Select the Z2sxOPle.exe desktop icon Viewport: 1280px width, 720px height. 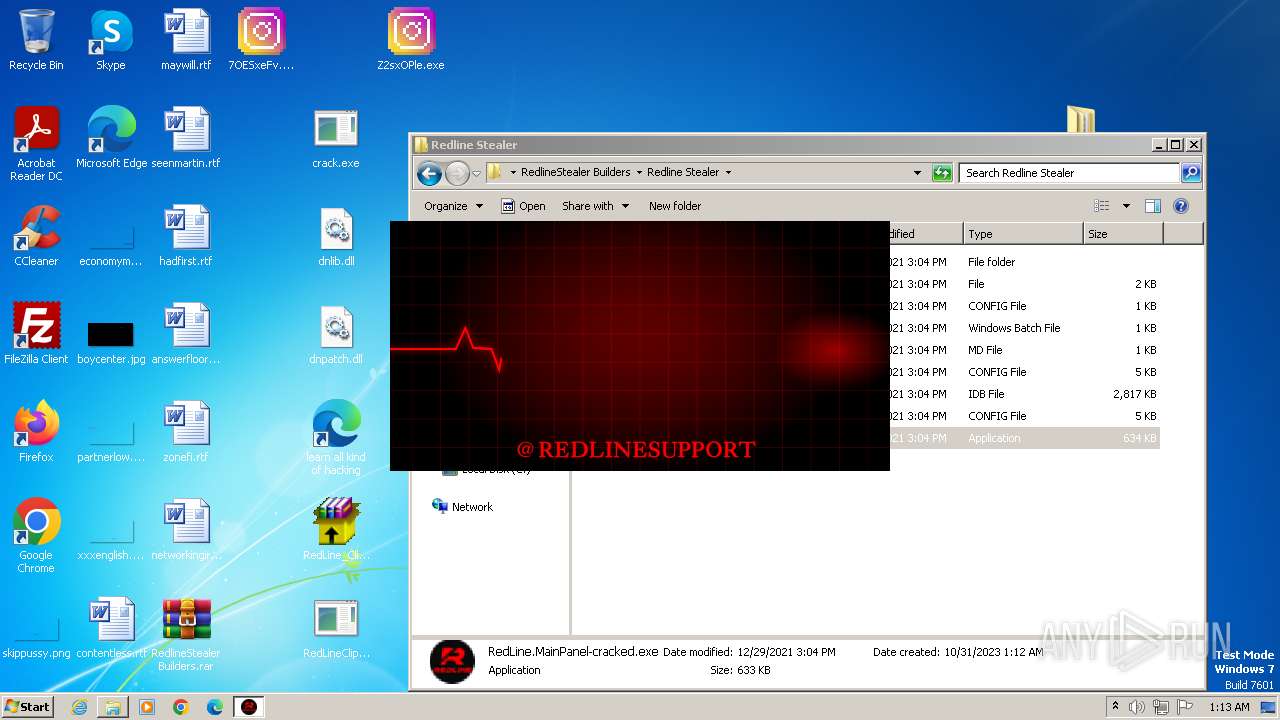coord(411,40)
